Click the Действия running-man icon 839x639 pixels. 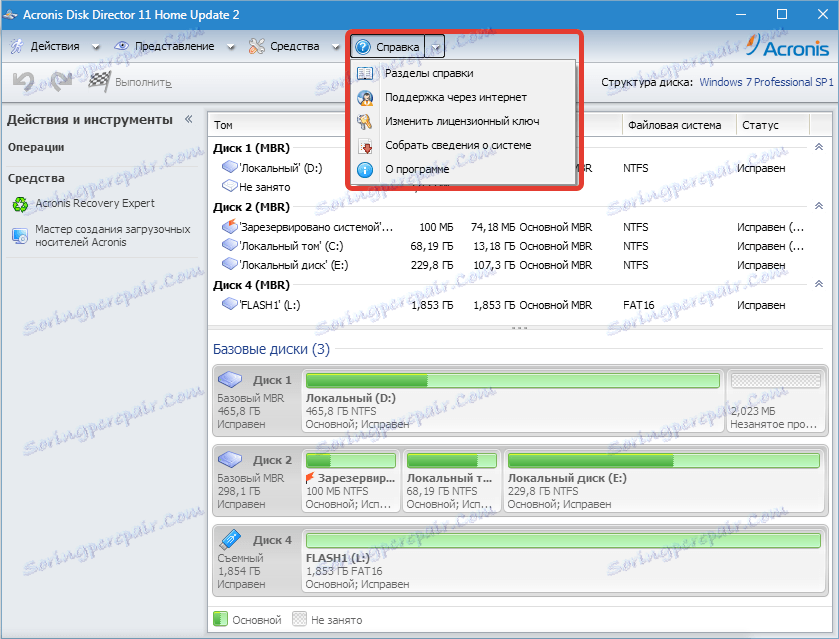[17, 47]
